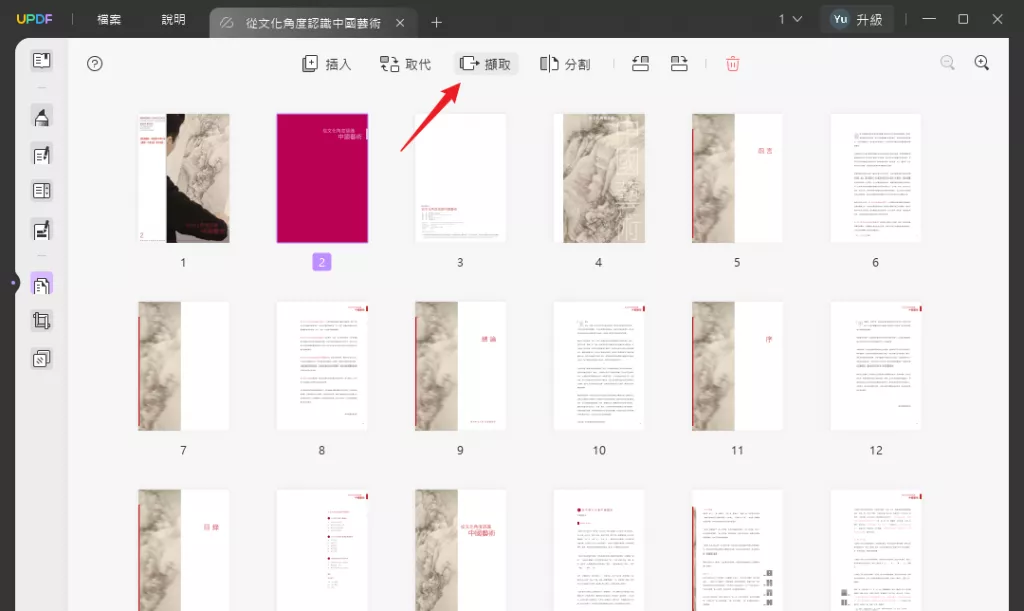Open the help question mark icon
The height and width of the screenshot is (611, 1024).
pyautogui.click(x=95, y=64)
